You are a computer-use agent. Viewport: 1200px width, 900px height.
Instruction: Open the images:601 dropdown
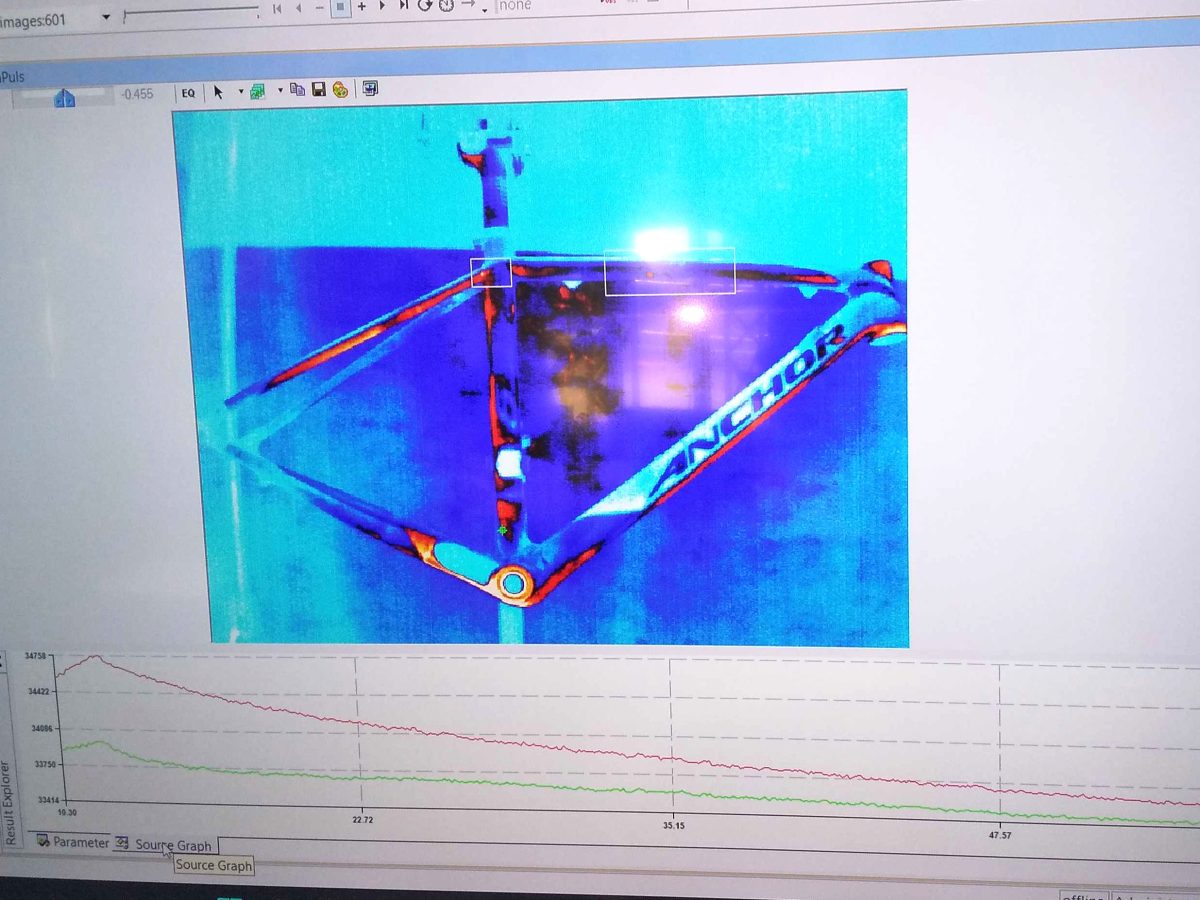(x=106, y=17)
